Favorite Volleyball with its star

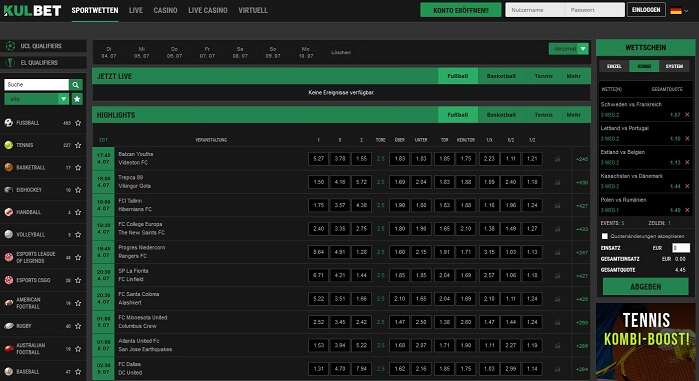tap(78, 235)
